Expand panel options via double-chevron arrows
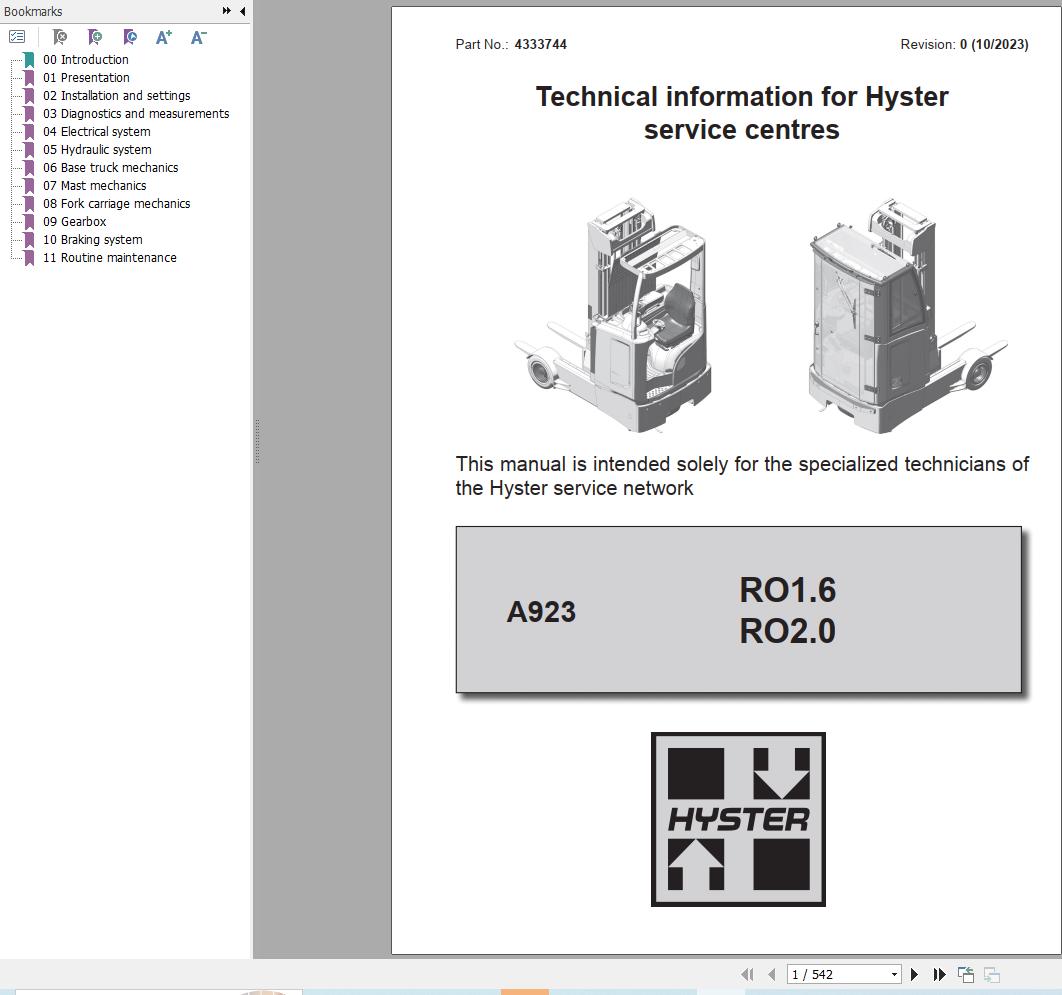This screenshot has width=1062, height=995. click(x=226, y=11)
